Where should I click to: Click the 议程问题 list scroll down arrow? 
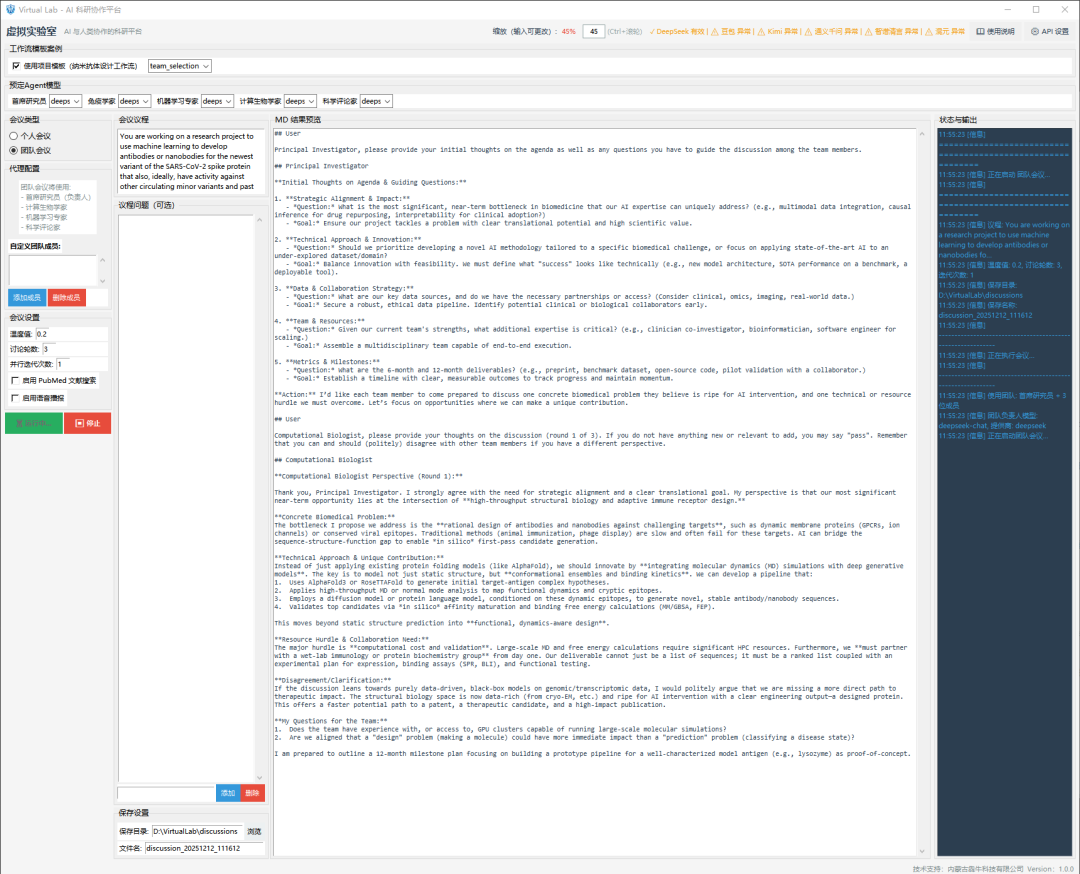[260, 777]
